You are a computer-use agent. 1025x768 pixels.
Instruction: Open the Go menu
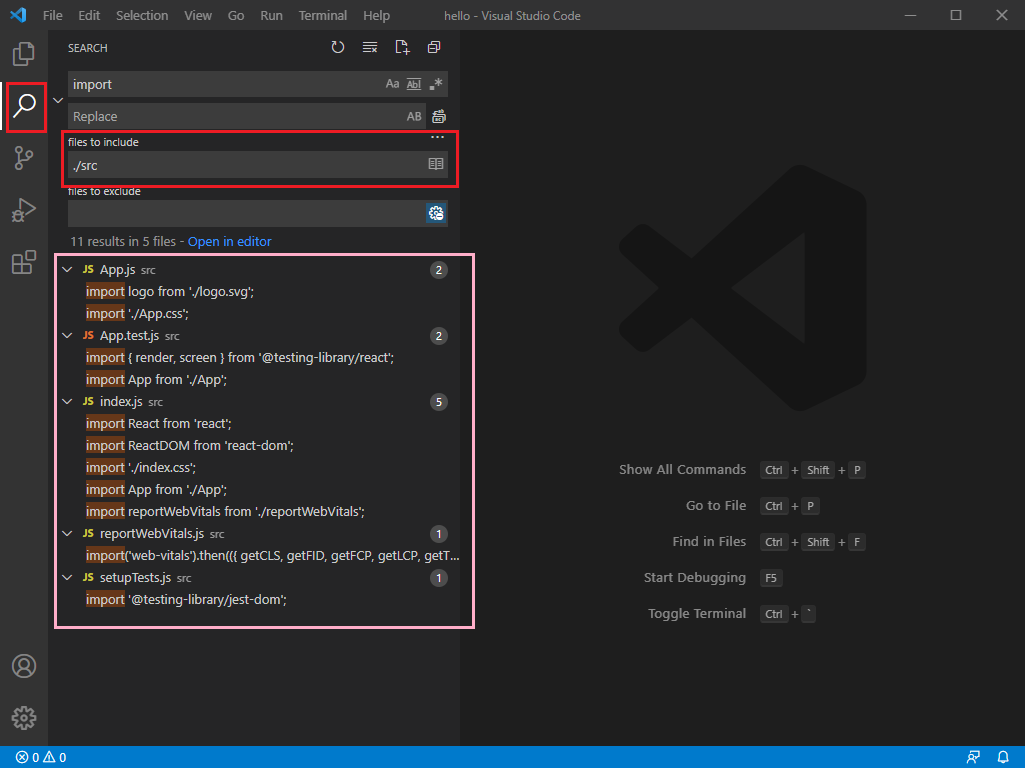click(x=236, y=15)
